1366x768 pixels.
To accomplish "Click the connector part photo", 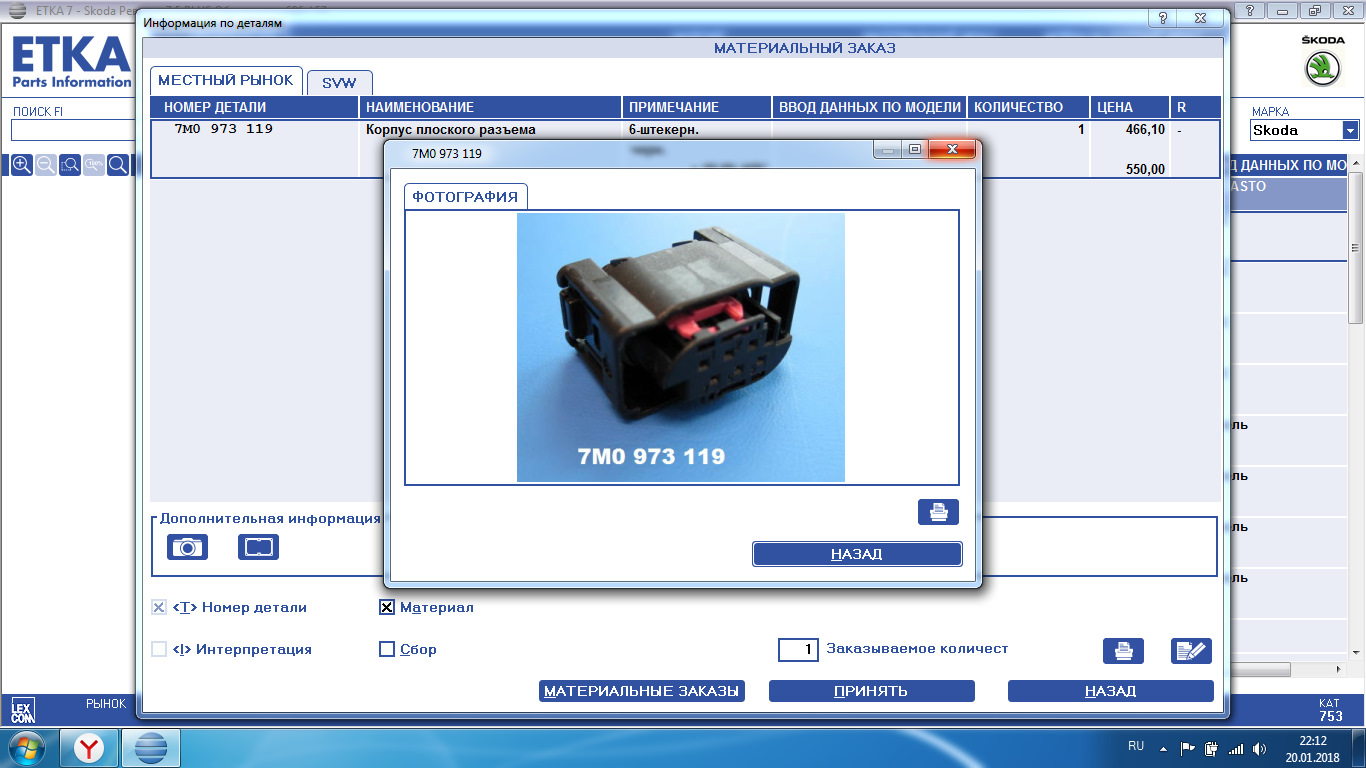I will (680, 347).
